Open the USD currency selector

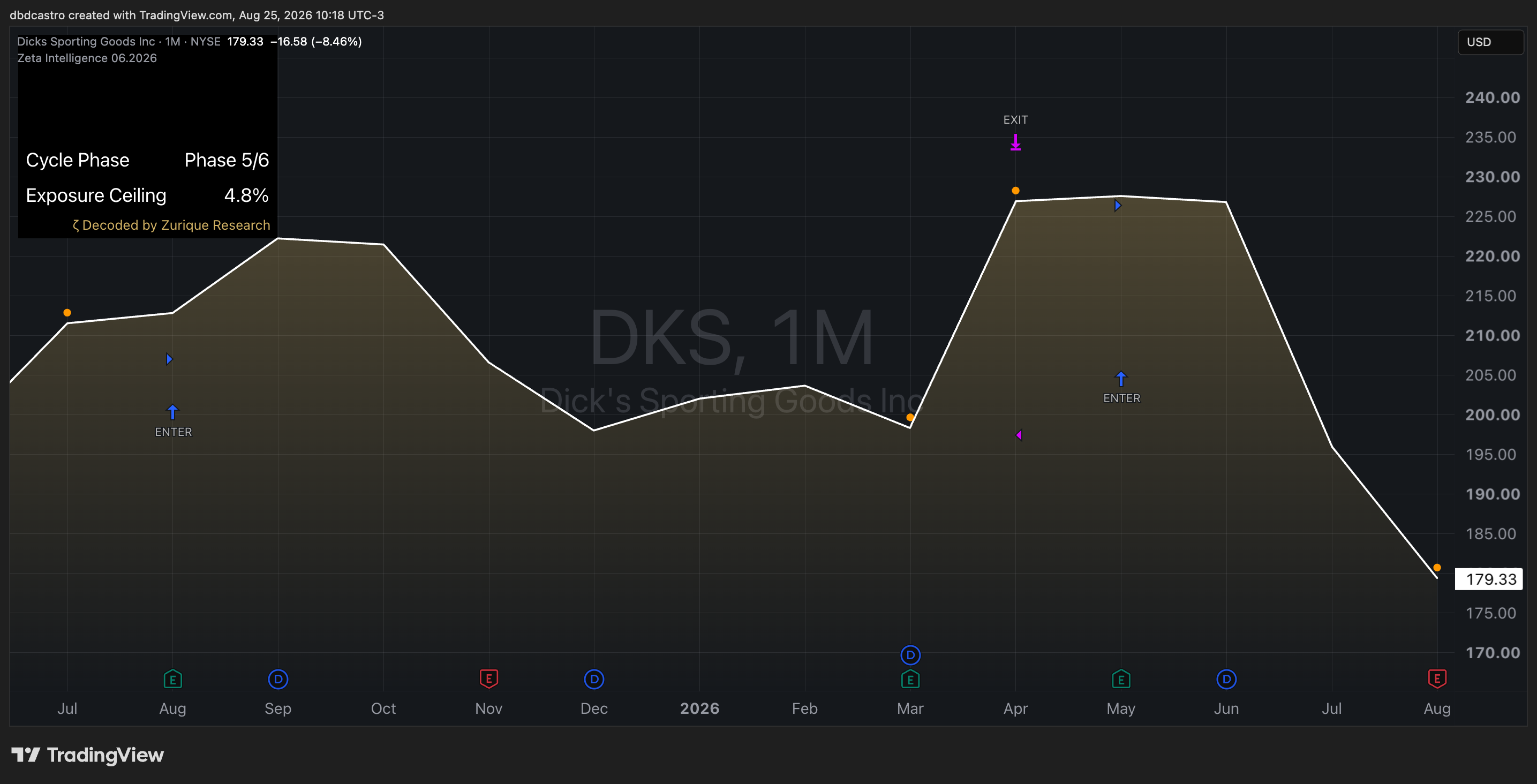[1490, 42]
